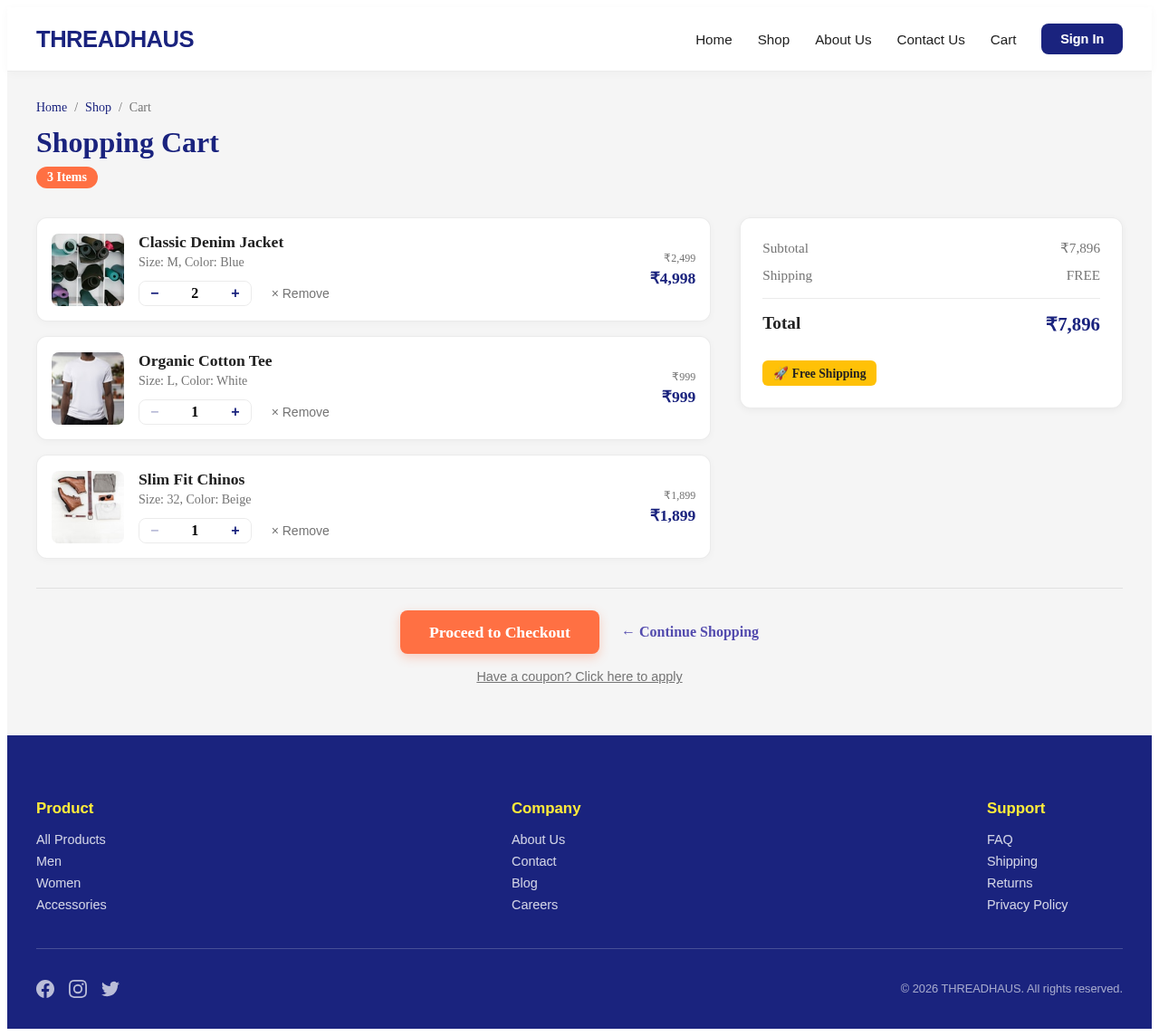Decrease Classic Denim Jacket quantity with minus
This screenshot has width=1159, height=1036.
point(155,293)
